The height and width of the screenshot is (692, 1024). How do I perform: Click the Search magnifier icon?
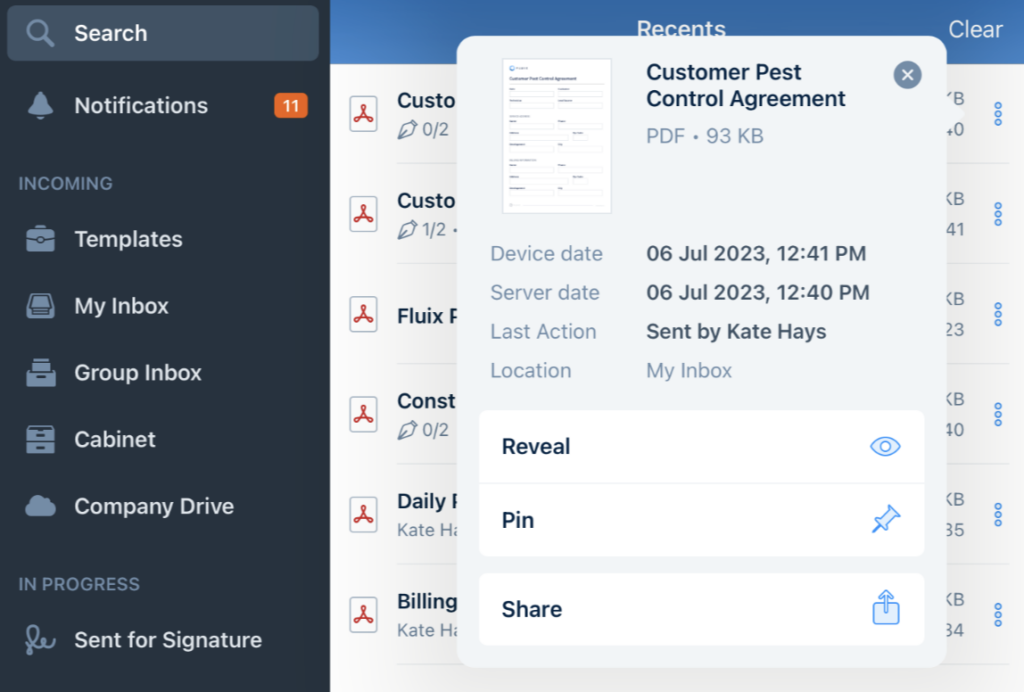click(40, 33)
